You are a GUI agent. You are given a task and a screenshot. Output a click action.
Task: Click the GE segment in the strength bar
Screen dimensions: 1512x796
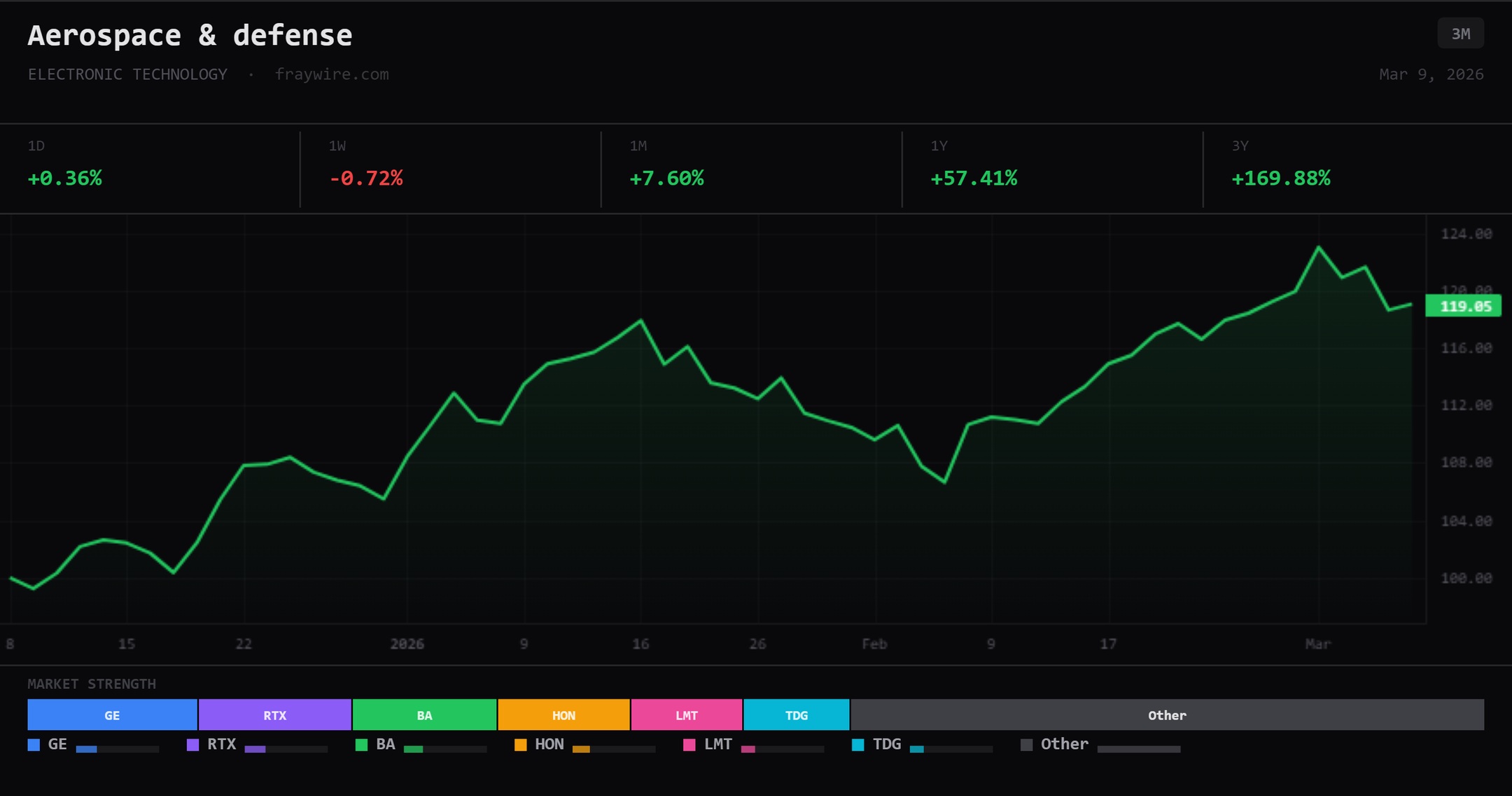(x=112, y=715)
